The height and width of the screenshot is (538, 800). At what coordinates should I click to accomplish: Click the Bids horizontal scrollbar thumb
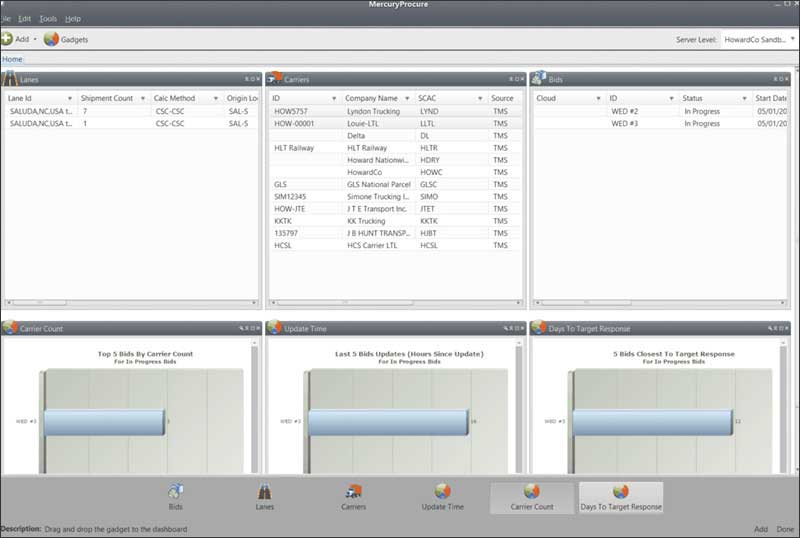pos(587,303)
